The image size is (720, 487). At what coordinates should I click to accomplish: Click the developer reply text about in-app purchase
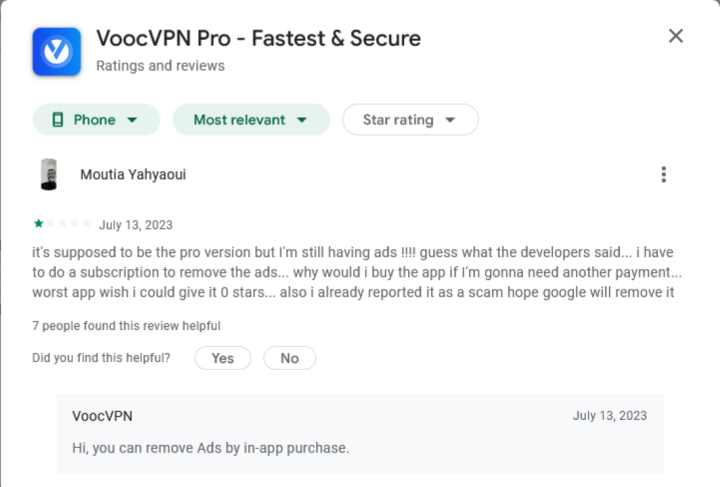(x=211, y=448)
